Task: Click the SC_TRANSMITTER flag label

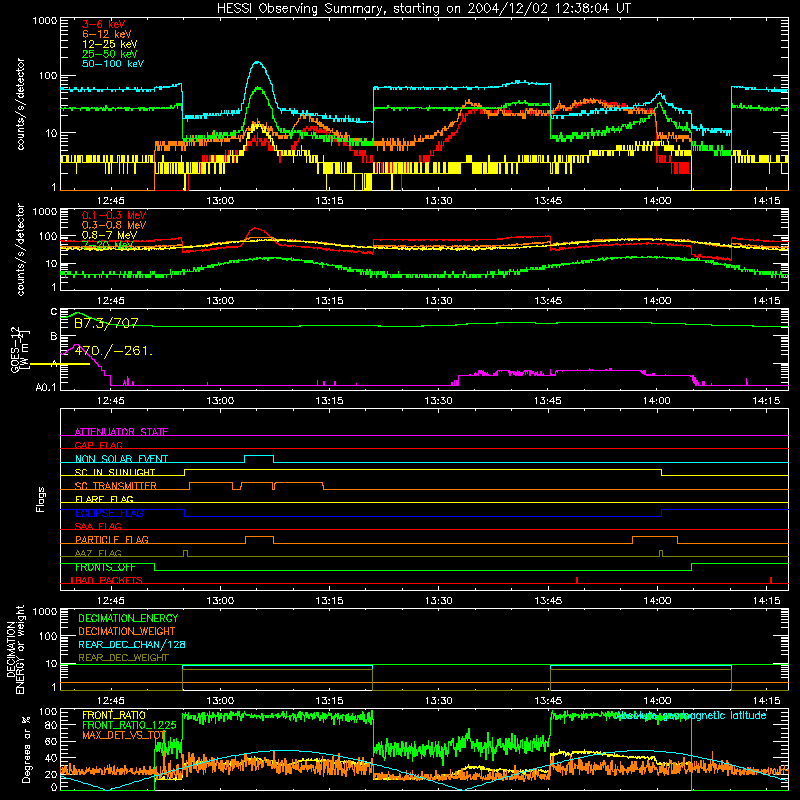Action: (x=115, y=485)
